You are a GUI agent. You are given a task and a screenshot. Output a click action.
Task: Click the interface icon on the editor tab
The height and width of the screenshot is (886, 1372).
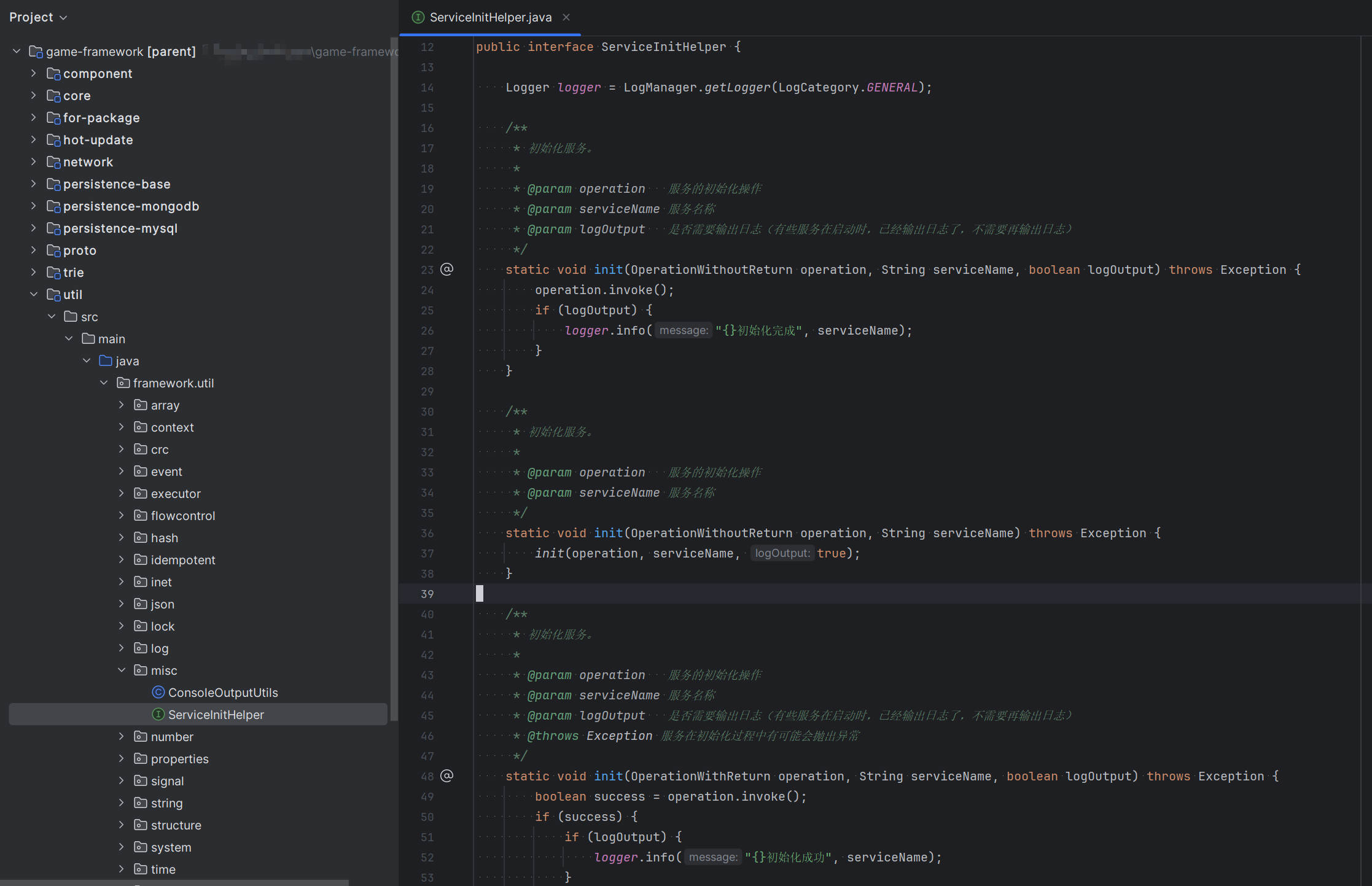418,17
